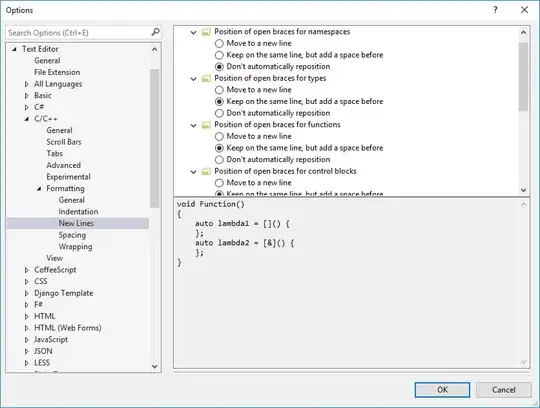Expand the All Languages node
Image resolution: width=540 pixels, height=408 pixels.
click(27, 84)
